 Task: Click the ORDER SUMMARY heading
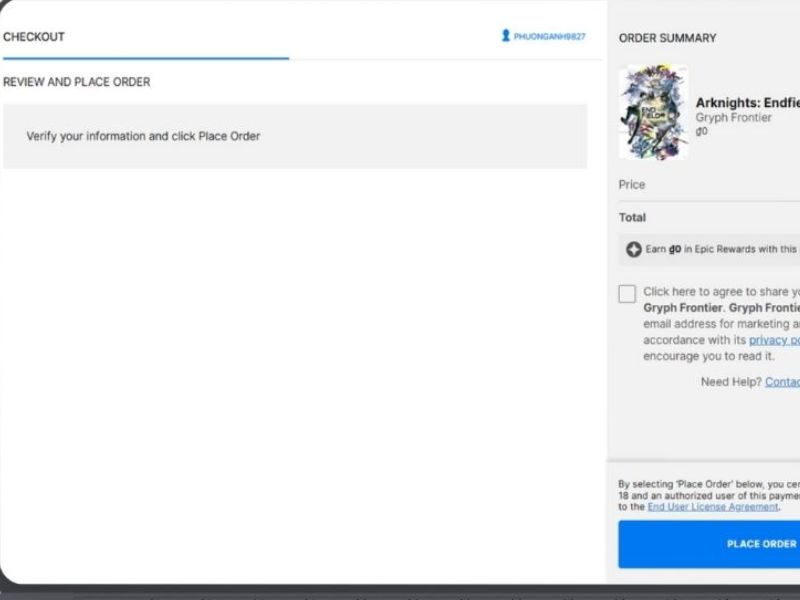(667, 38)
